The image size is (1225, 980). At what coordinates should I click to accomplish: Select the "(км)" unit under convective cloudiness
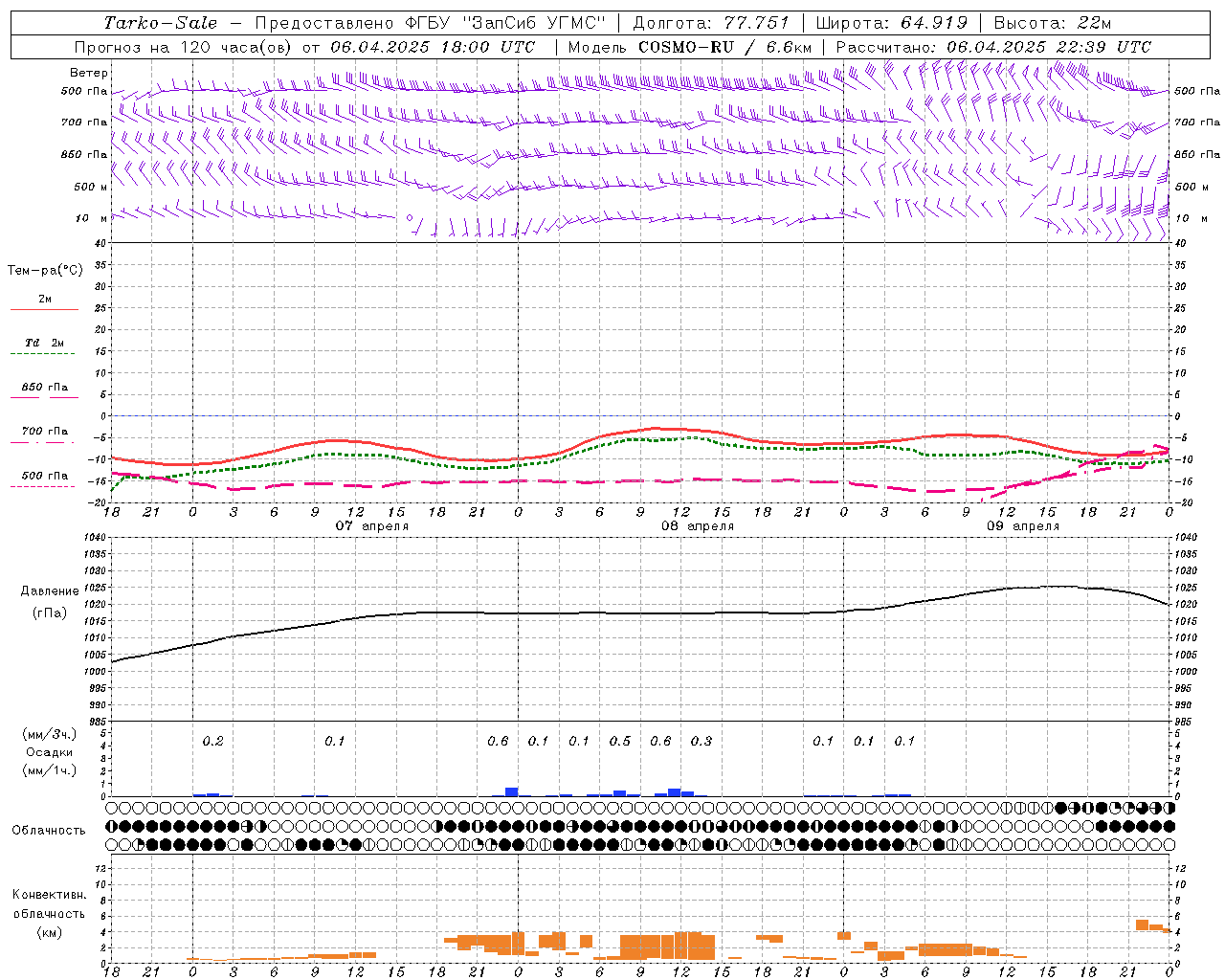[49, 932]
